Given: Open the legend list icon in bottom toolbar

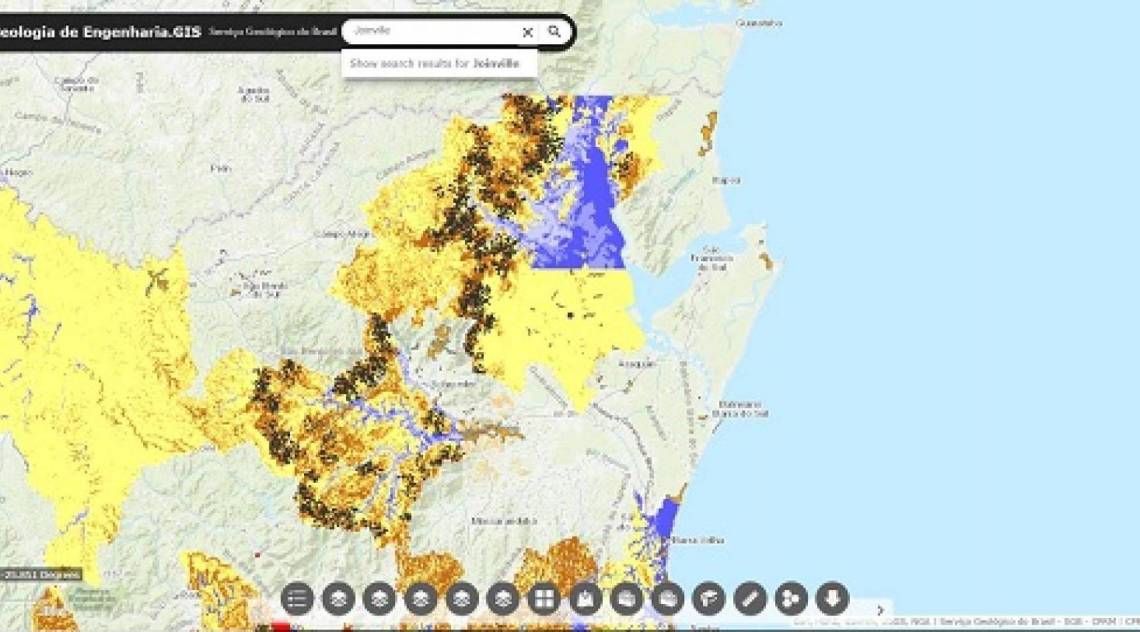Looking at the screenshot, I should coord(297,599).
